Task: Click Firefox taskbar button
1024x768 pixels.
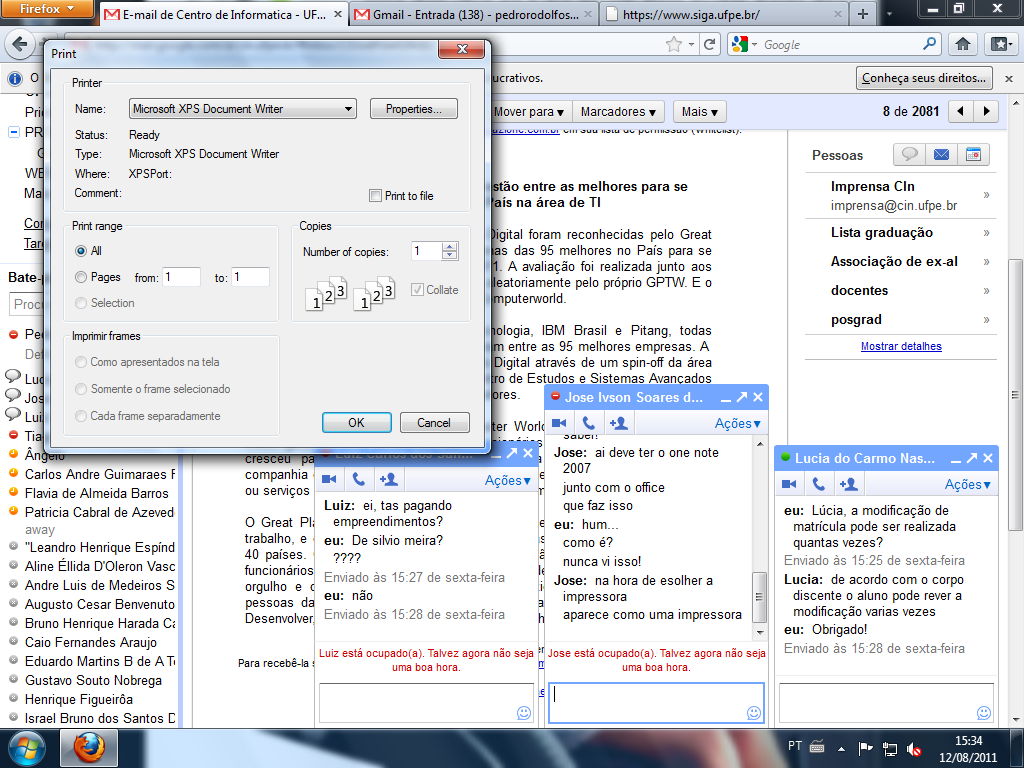Action: (x=89, y=748)
